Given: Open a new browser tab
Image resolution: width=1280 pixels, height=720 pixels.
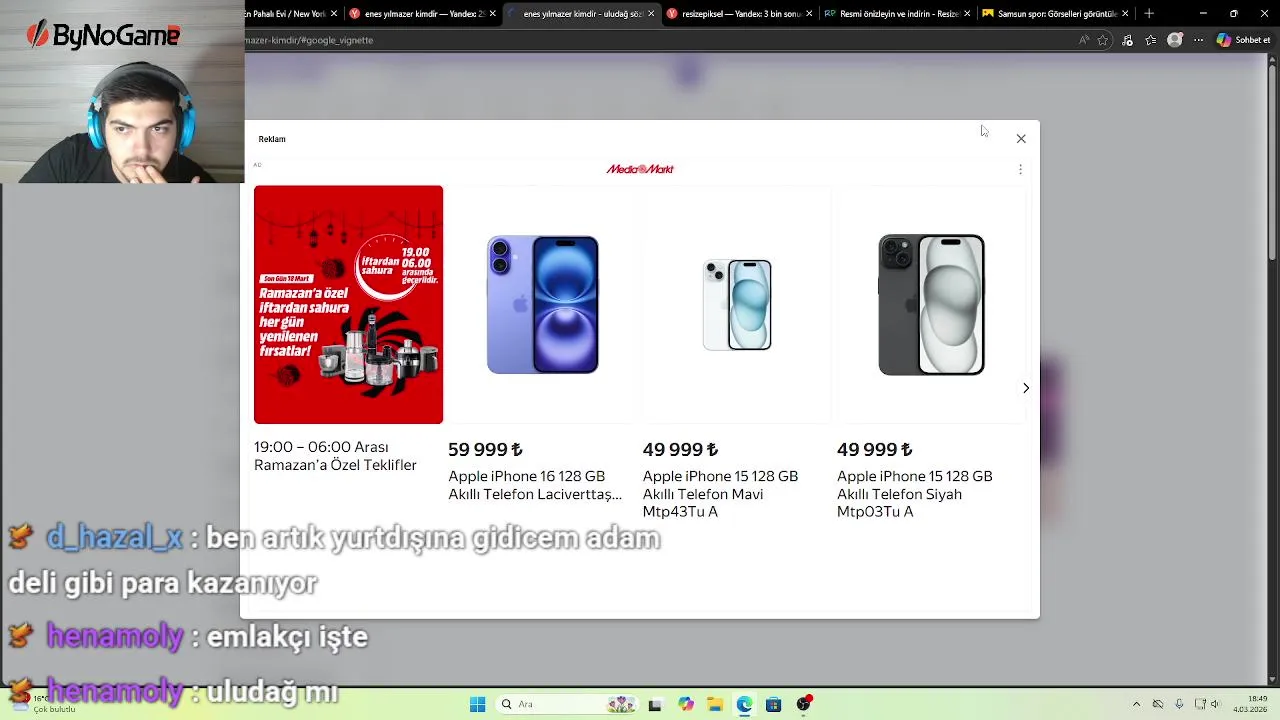Looking at the screenshot, I should pos(1149,14).
